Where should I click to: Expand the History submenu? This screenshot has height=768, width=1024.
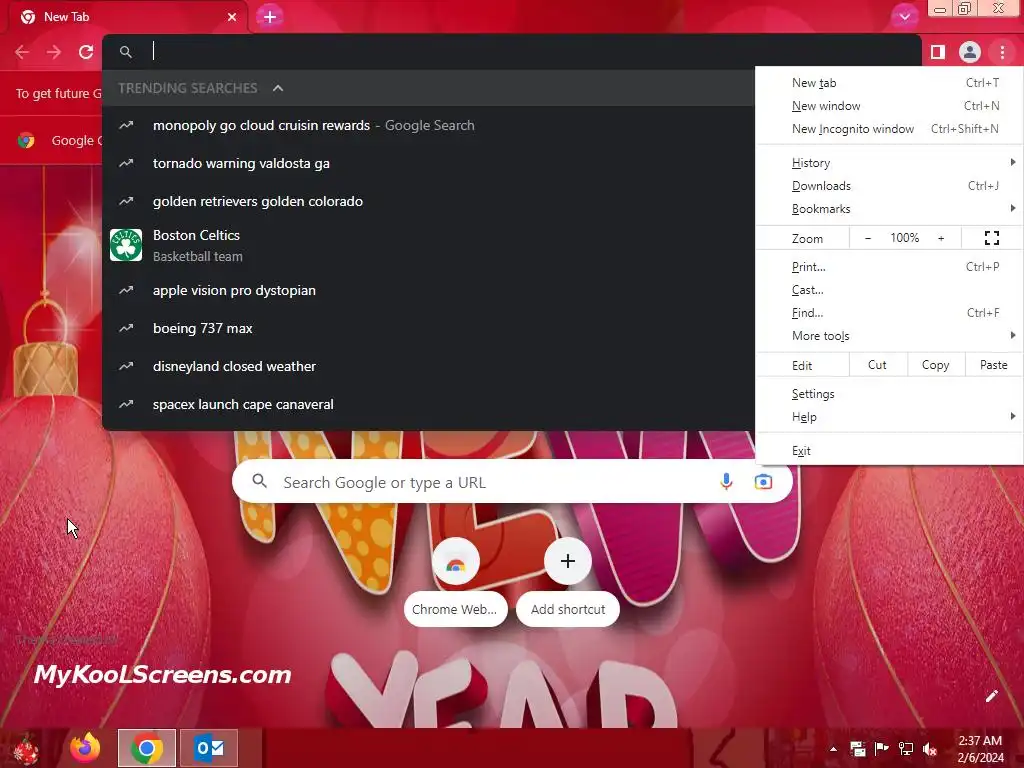[x=889, y=163]
